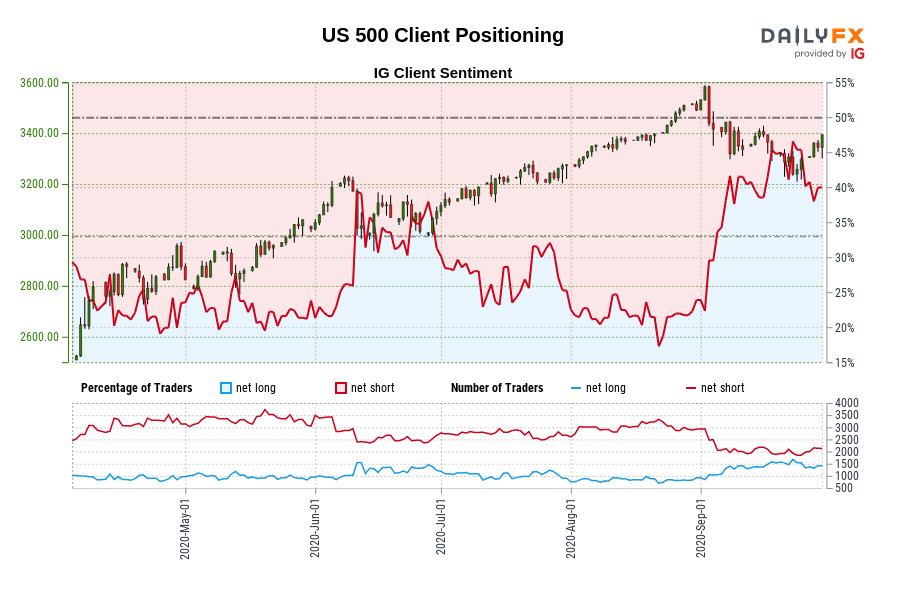900x600 pixels.
Task: Click the net long label under Percentage of Traders
Action: [256, 388]
